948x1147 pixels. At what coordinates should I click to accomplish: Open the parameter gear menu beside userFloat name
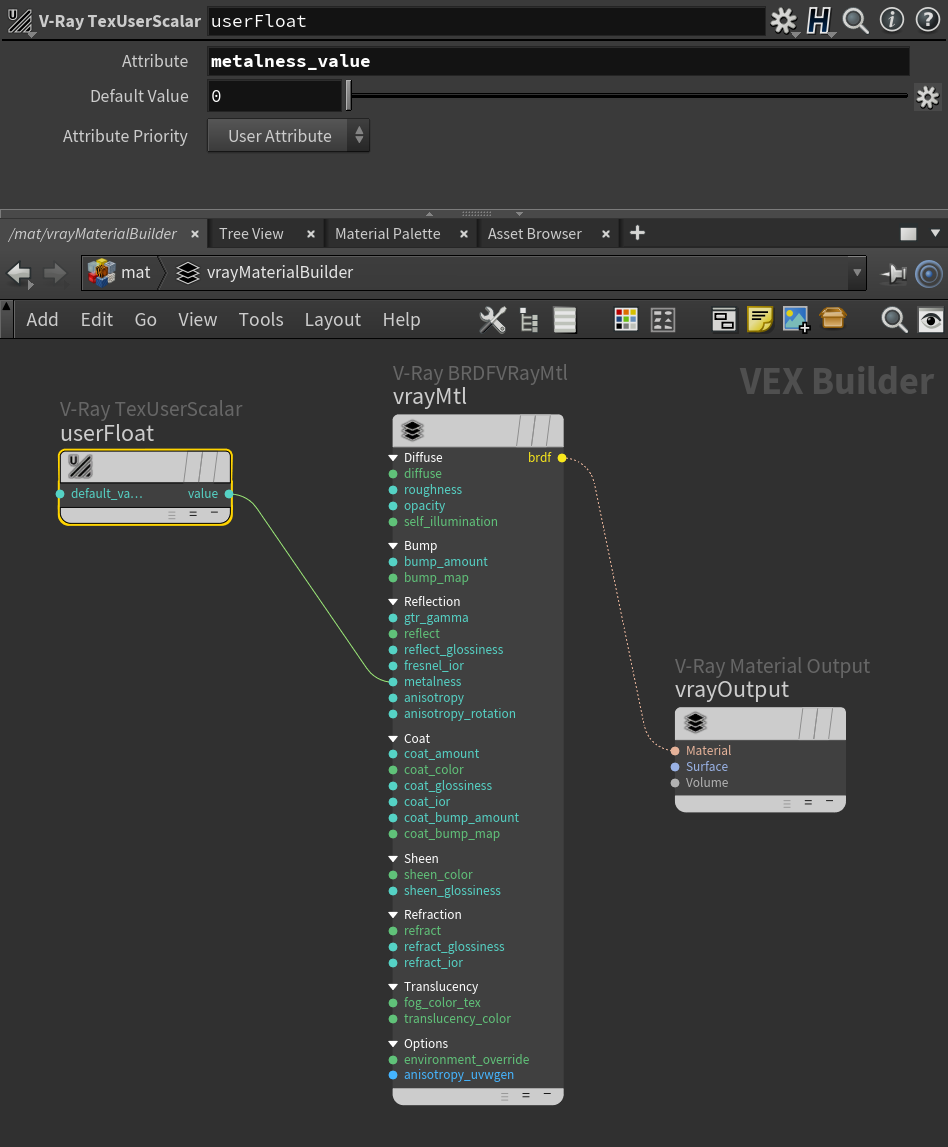coord(783,20)
